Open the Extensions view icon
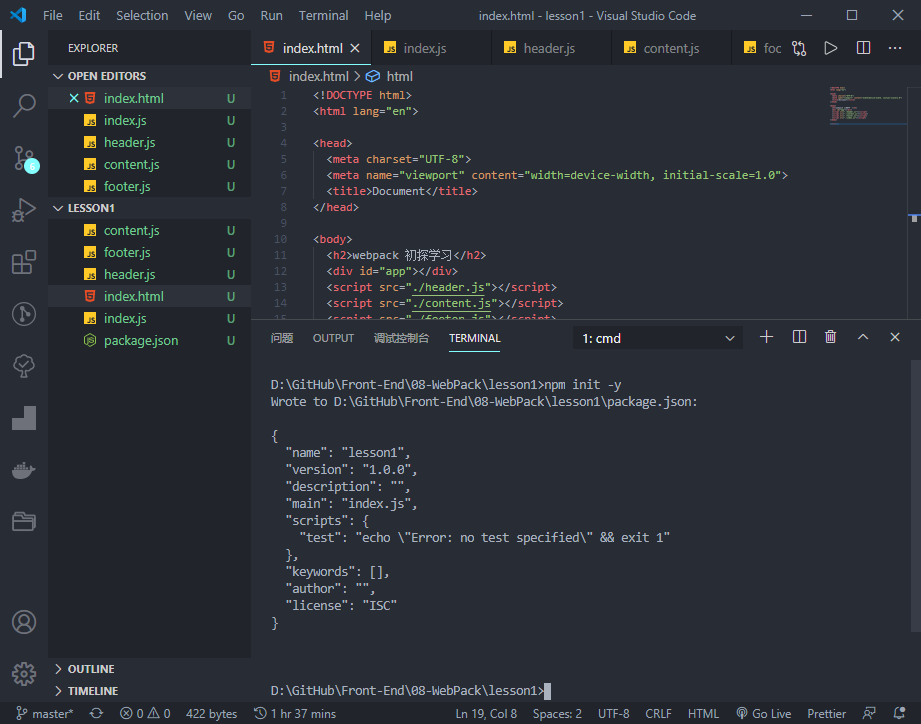 [23, 262]
